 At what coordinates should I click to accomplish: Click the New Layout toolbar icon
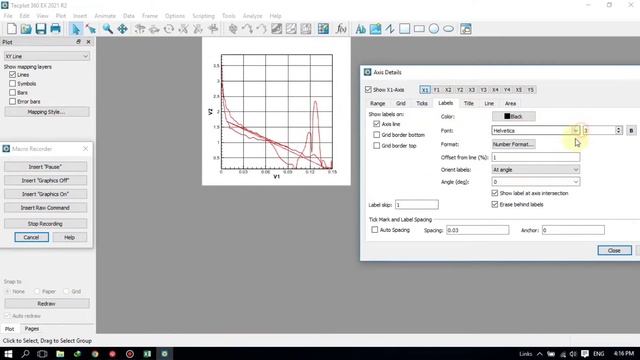point(11,29)
